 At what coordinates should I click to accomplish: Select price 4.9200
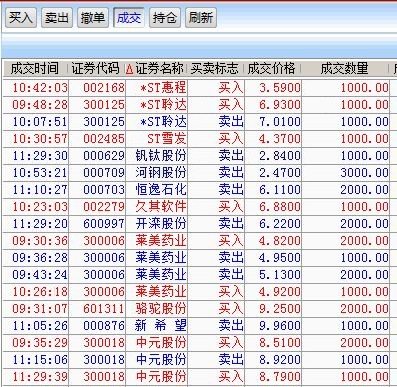[x=280, y=292]
